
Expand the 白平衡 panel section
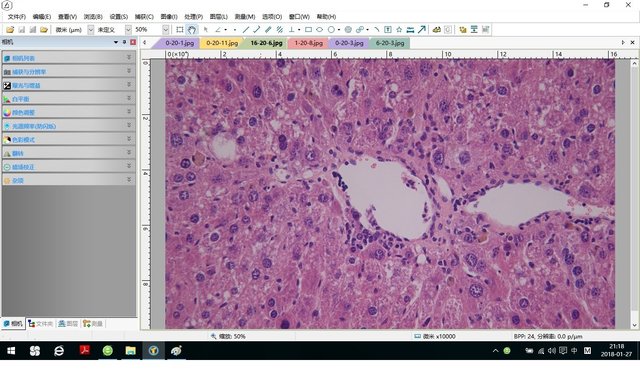69,99
